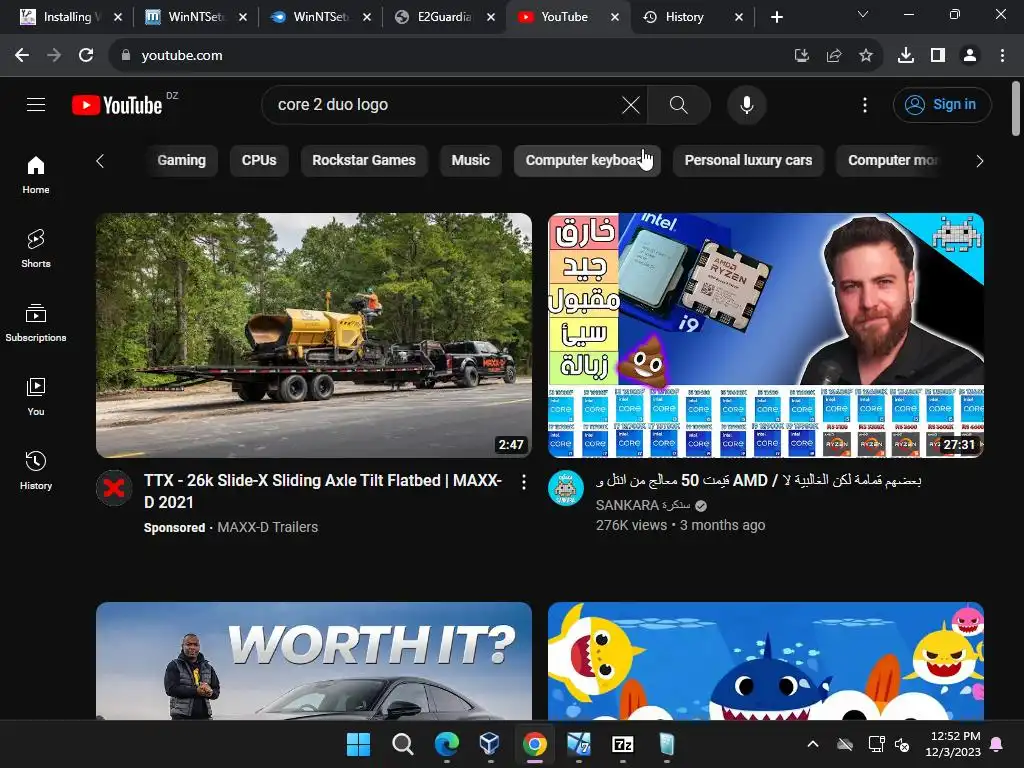The image size is (1024, 768).
Task: Switch to the Installing tab
Action: coord(68,17)
